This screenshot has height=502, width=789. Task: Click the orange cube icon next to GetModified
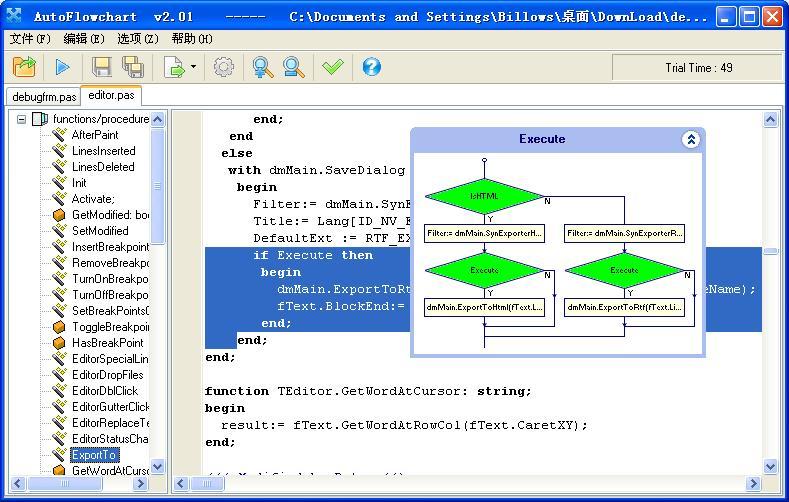pyautogui.click(x=59, y=215)
